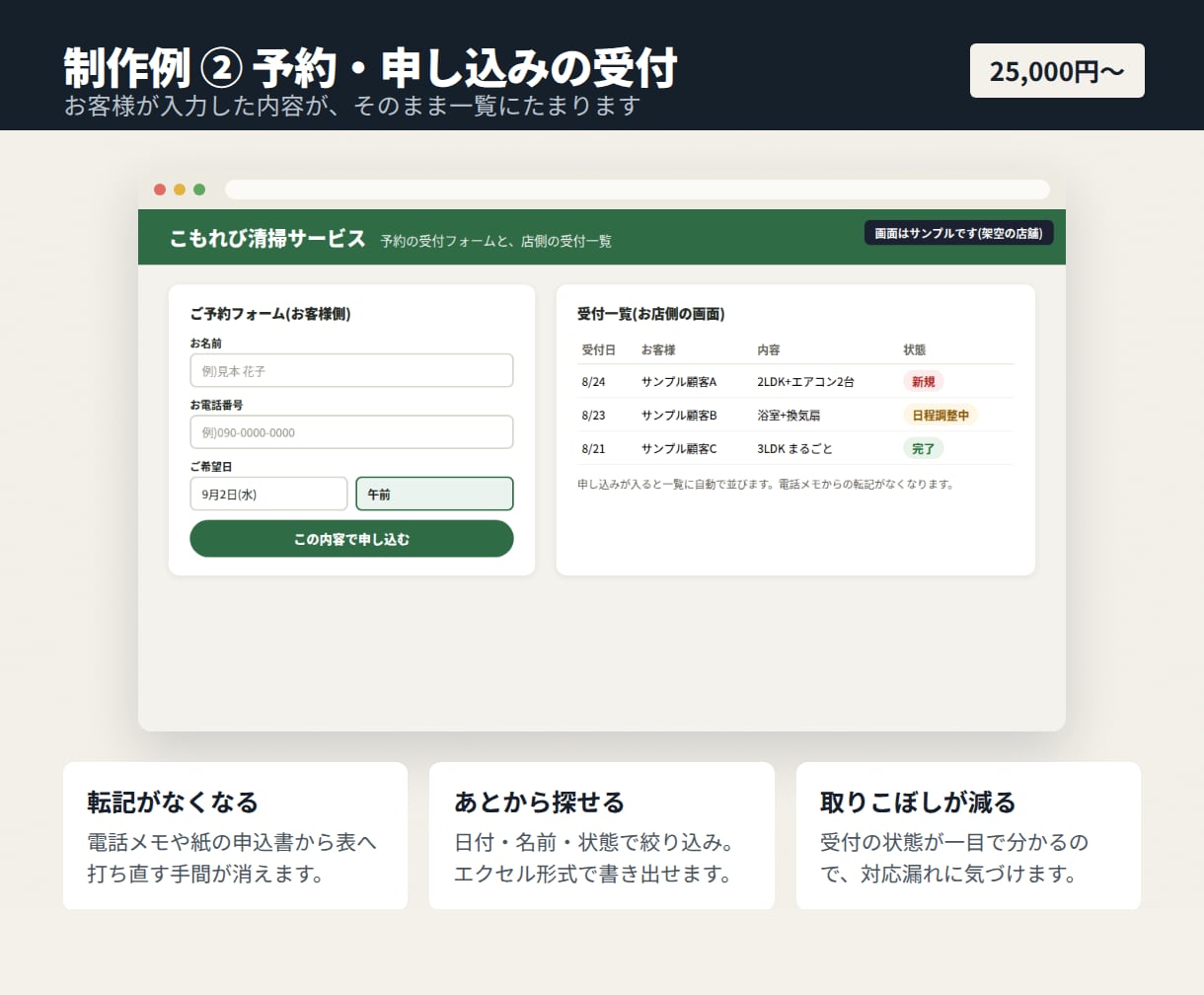This screenshot has width=1204, height=995.
Task: Select the サンプル顧客C cell
Action: [x=679, y=448]
